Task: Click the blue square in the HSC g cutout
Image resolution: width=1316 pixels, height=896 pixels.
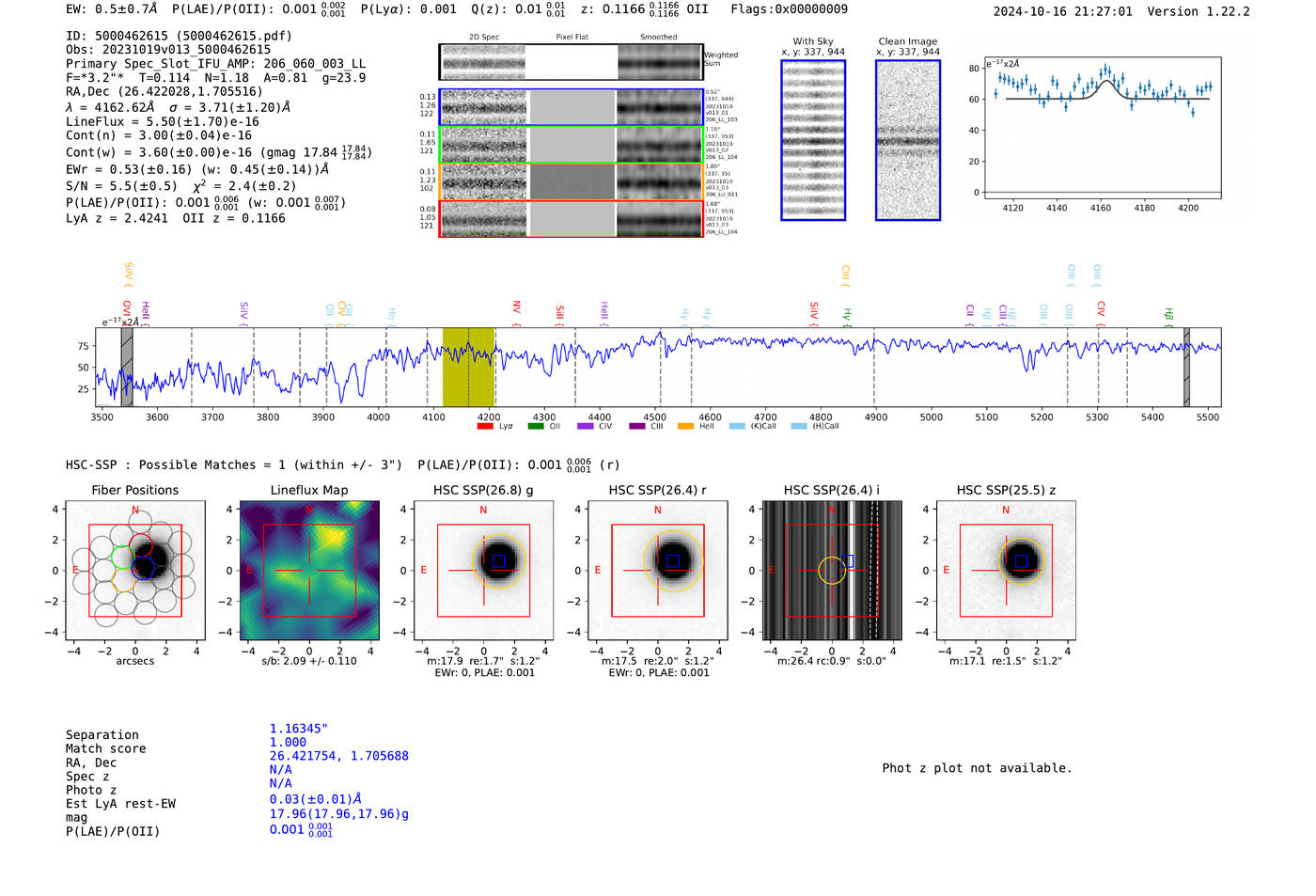Action: [x=499, y=561]
